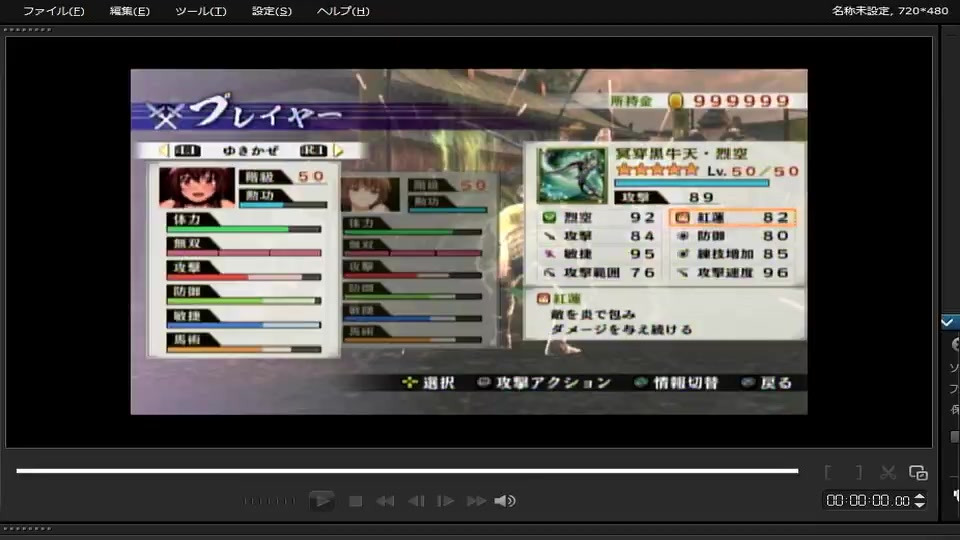This screenshot has height=540, width=960.
Task: Click on the white preview scrubber bar
Action: click(407, 471)
